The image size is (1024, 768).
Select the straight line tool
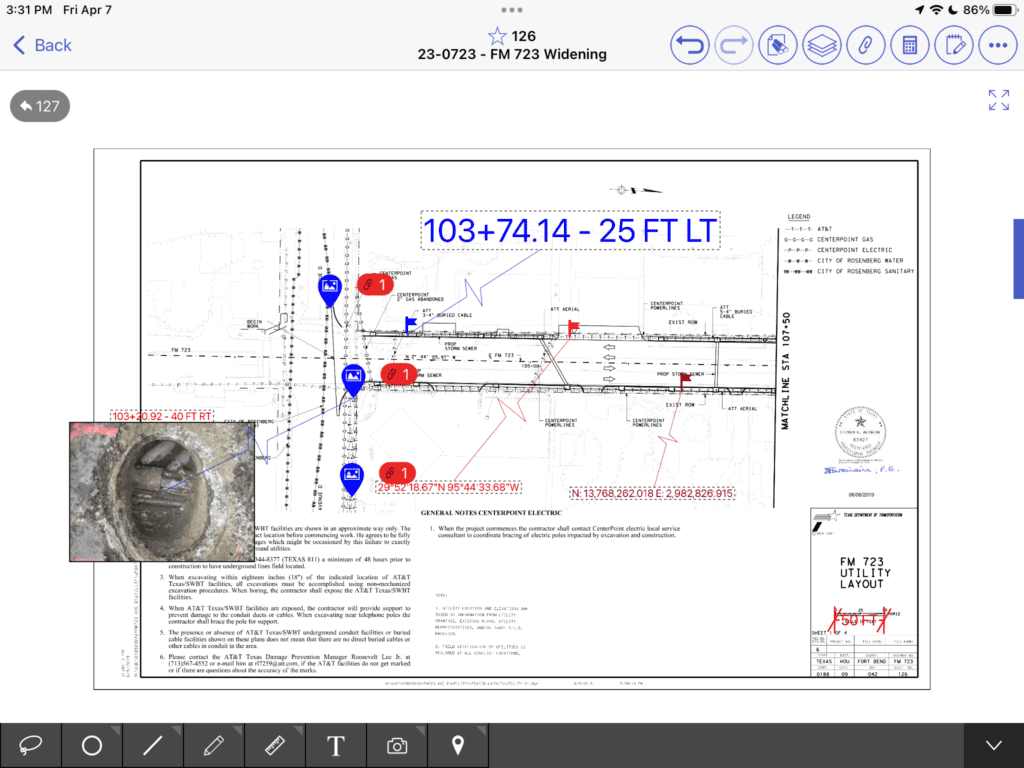click(x=152, y=745)
